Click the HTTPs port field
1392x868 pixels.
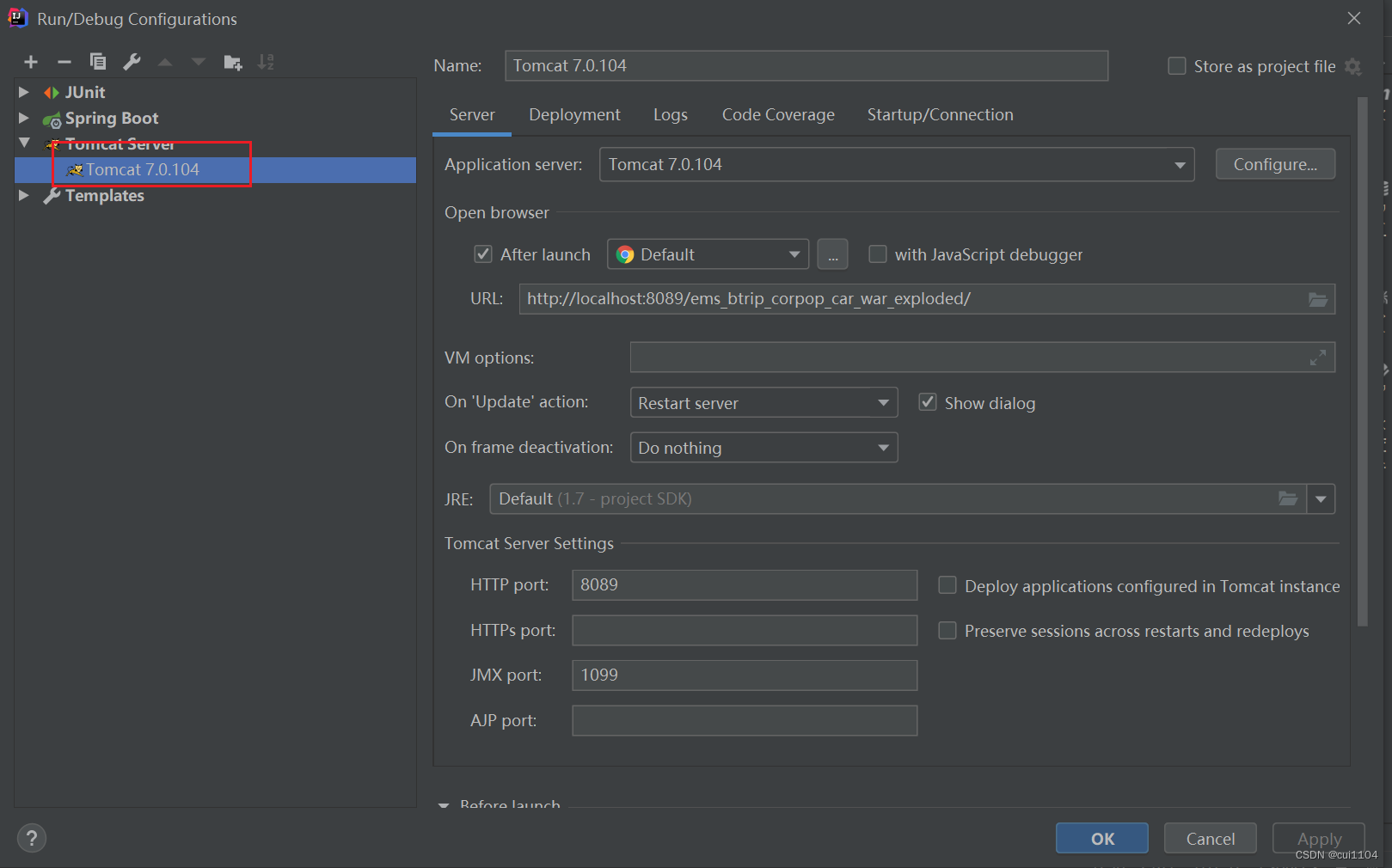click(x=745, y=630)
